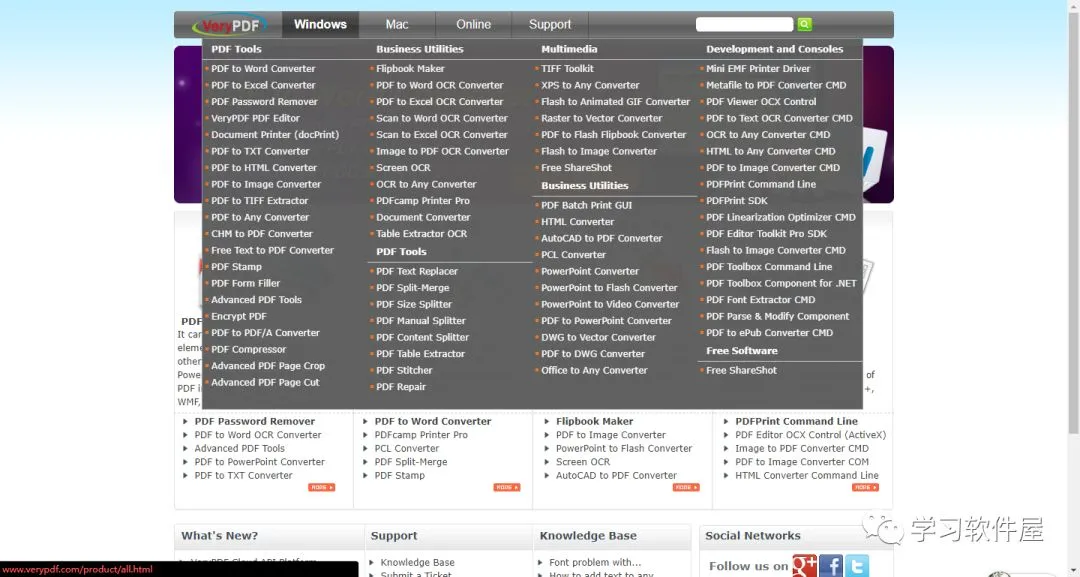Select PDF Batch Print GUI
Viewport: 1080px width, 577px height.
coord(586,205)
